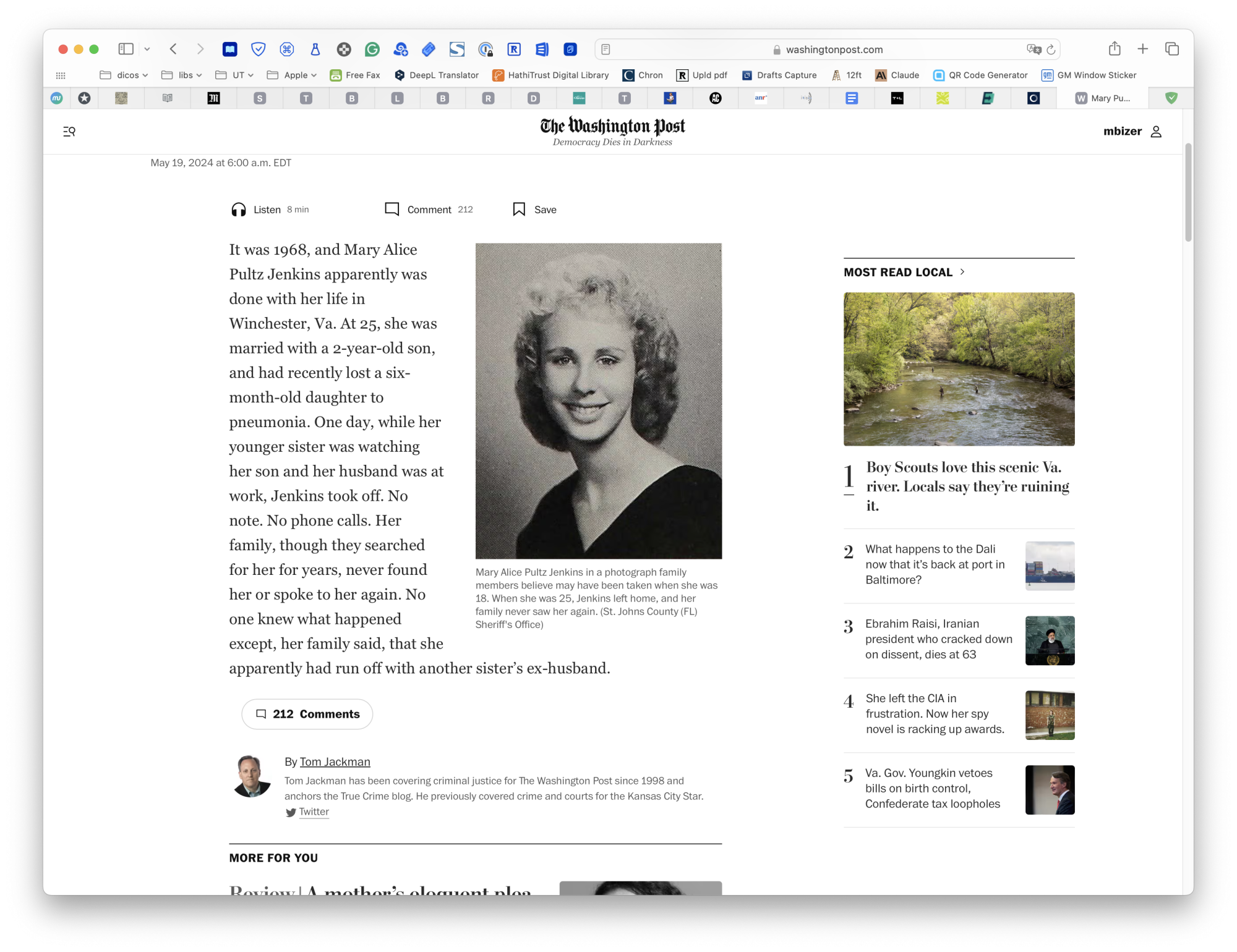Open the GM Window Sticker bookmark
The image size is (1237, 952).
[x=1089, y=75]
